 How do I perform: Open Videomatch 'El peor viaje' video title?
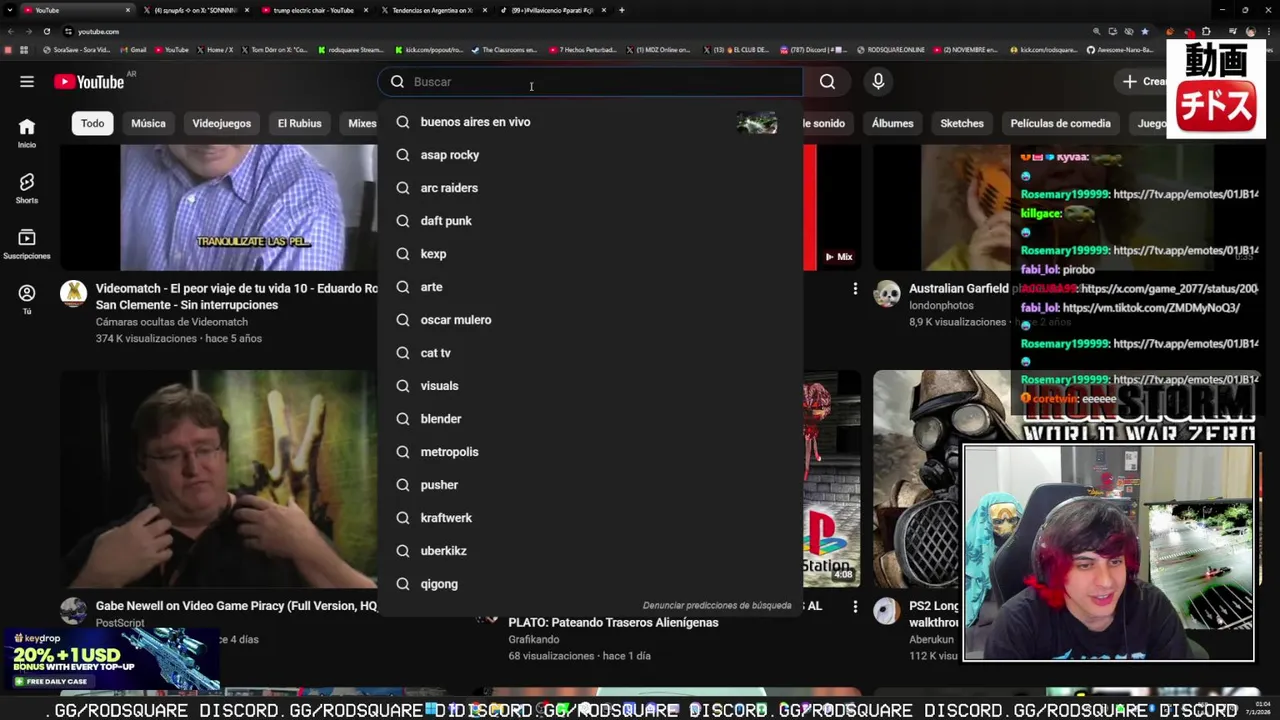point(236,297)
